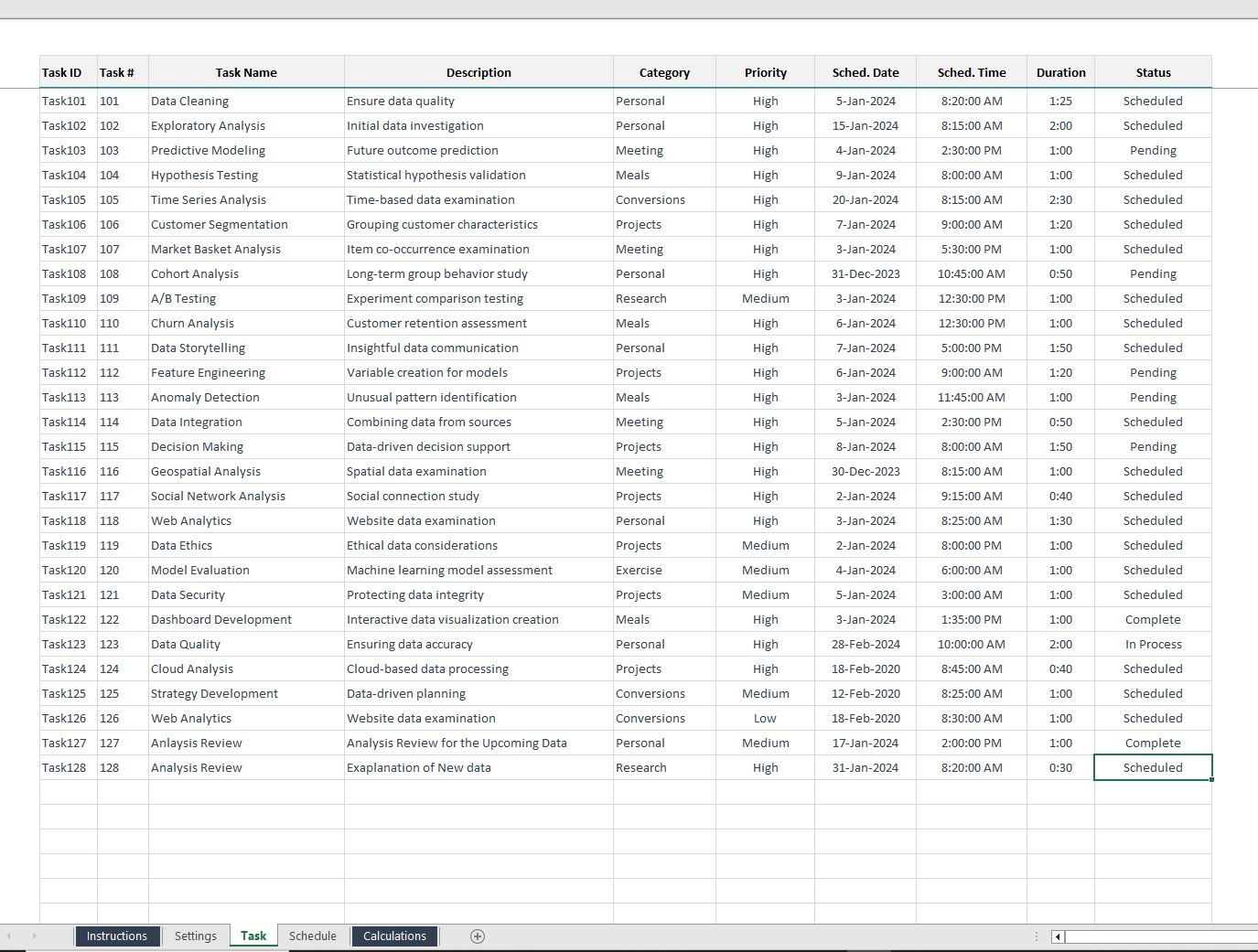1258x952 pixels.
Task: Select cell Task101
Action: [69, 101]
